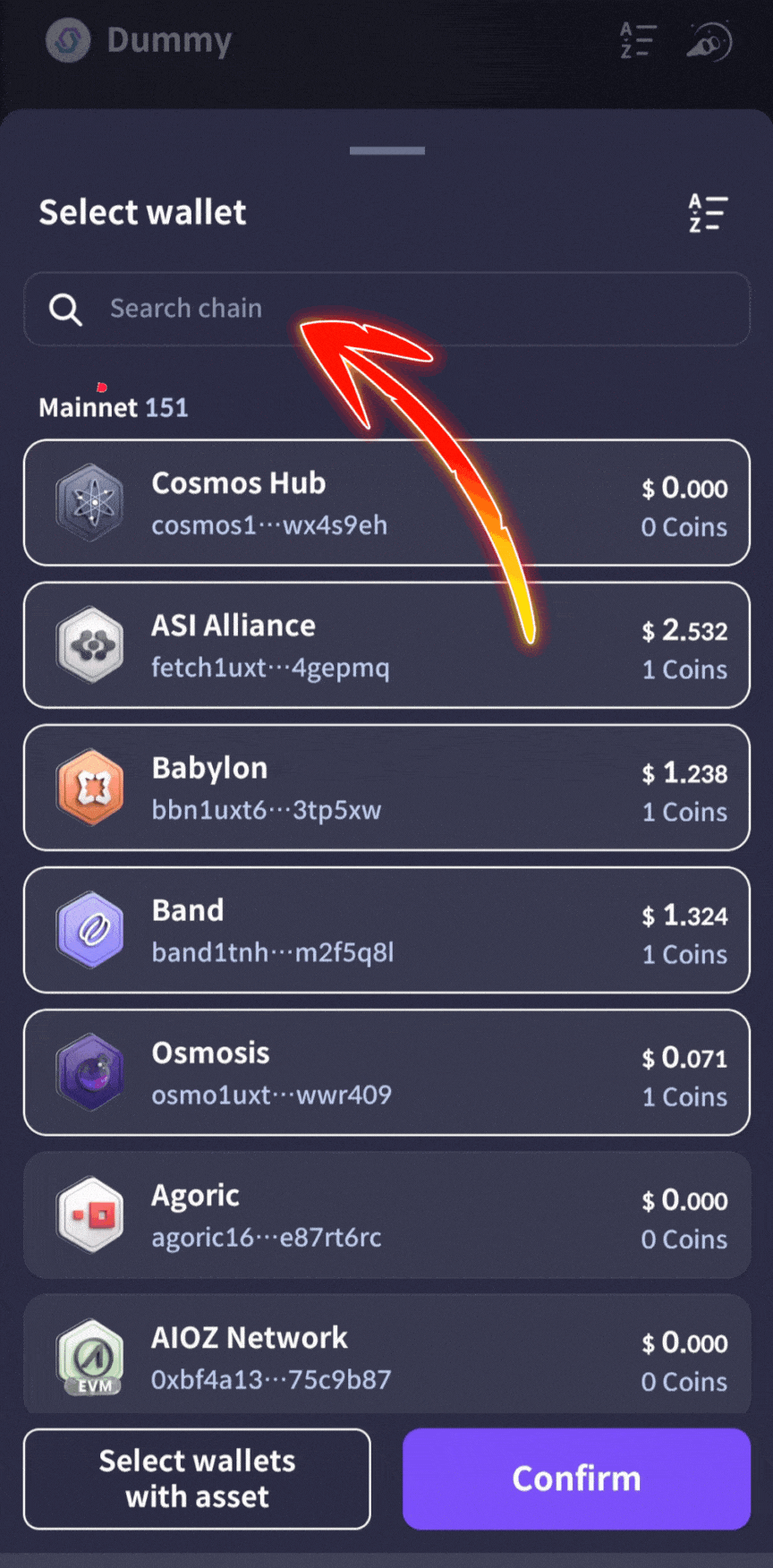This screenshot has width=773, height=1568.
Task: Click the space-themed icon in top bar
Action: [709, 40]
